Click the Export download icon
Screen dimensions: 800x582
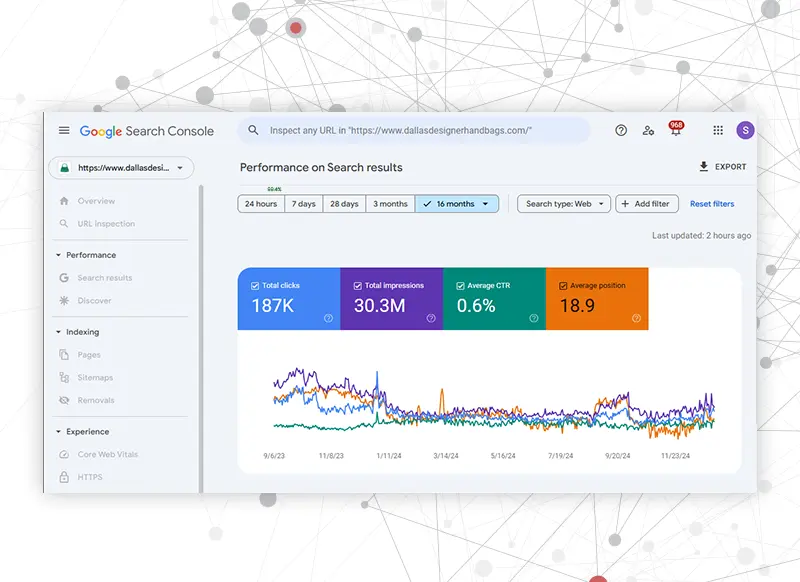(x=704, y=167)
